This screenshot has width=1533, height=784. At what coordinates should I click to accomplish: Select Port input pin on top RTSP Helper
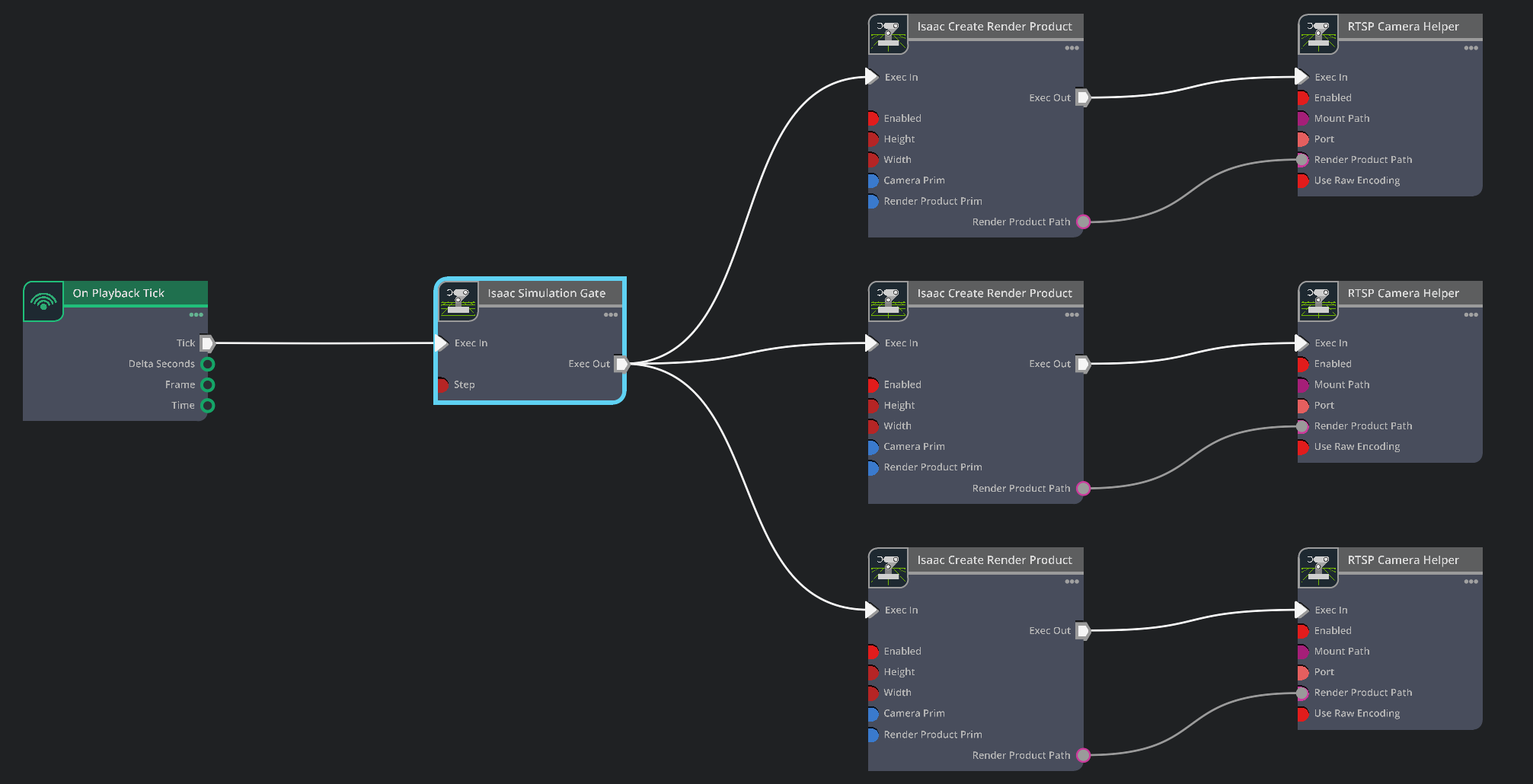1303,139
